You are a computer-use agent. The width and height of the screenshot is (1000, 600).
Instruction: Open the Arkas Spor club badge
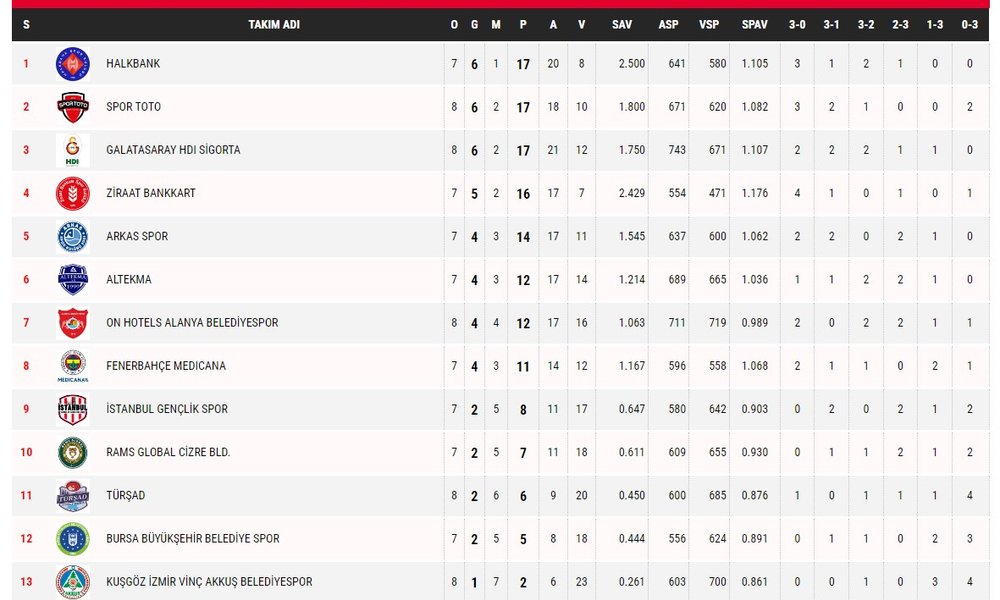pos(73,237)
